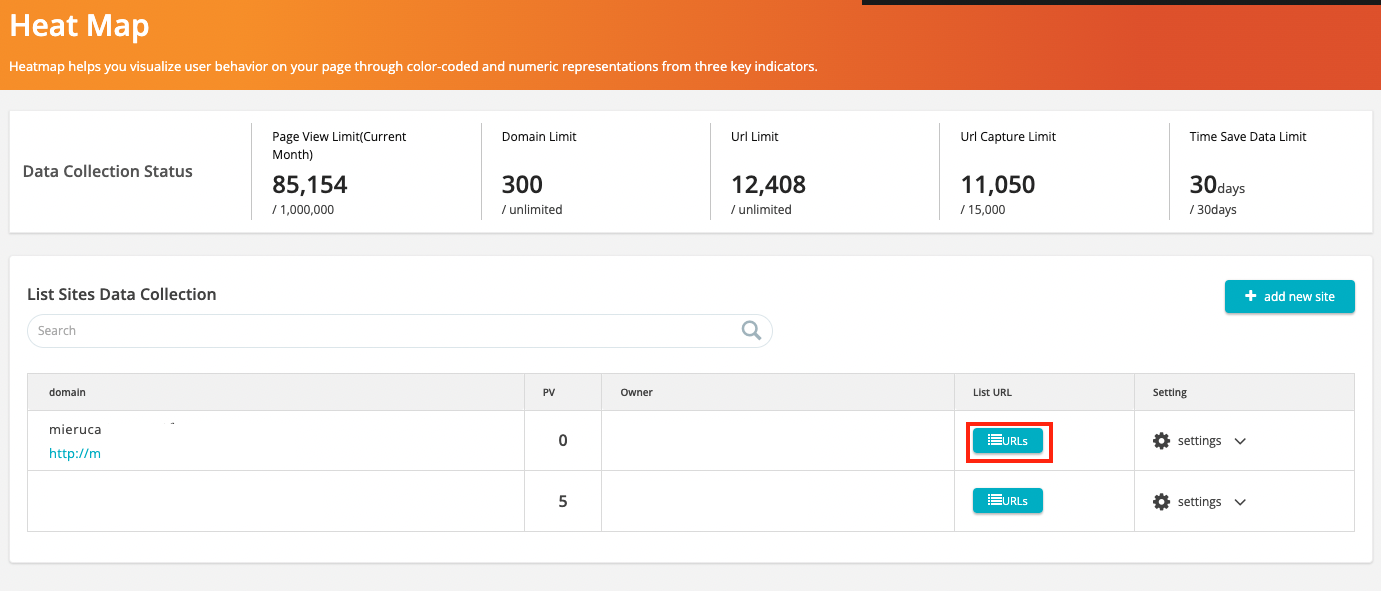Click the magnifying glass search icon
The width and height of the screenshot is (1381, 591).
752,330
